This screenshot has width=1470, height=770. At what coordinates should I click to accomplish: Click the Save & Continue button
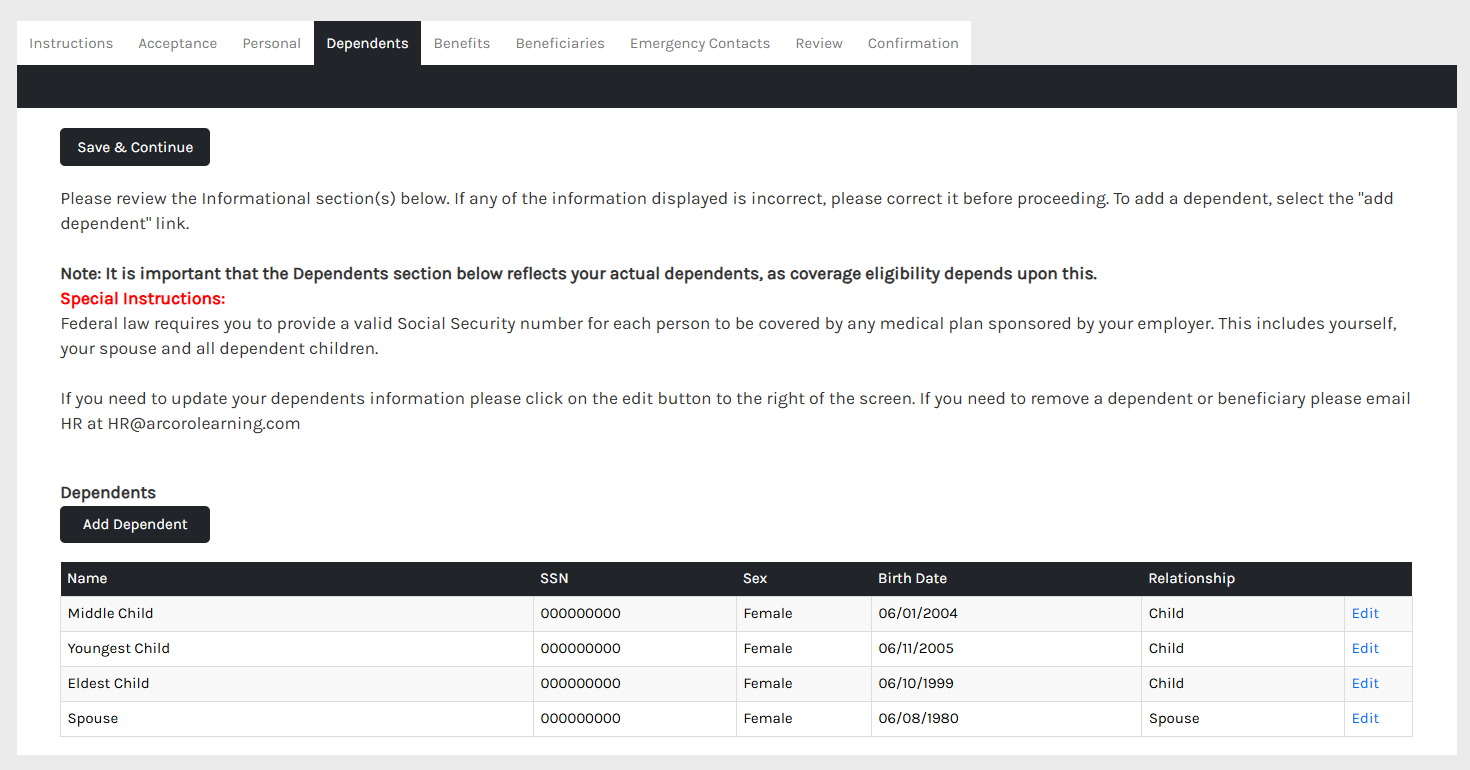point(135,147)
